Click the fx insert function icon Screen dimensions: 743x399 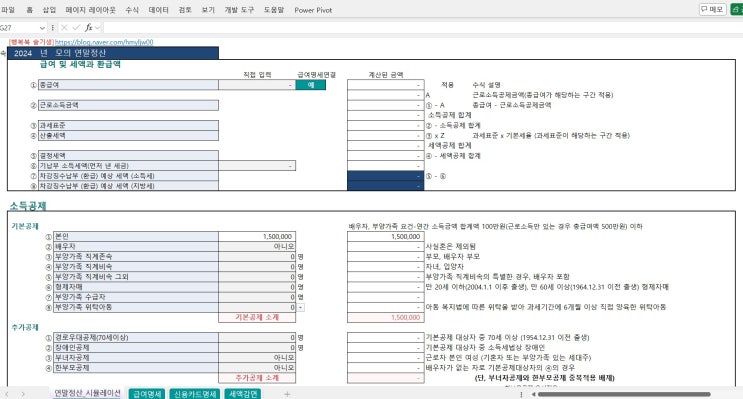(x=88, y=28)
